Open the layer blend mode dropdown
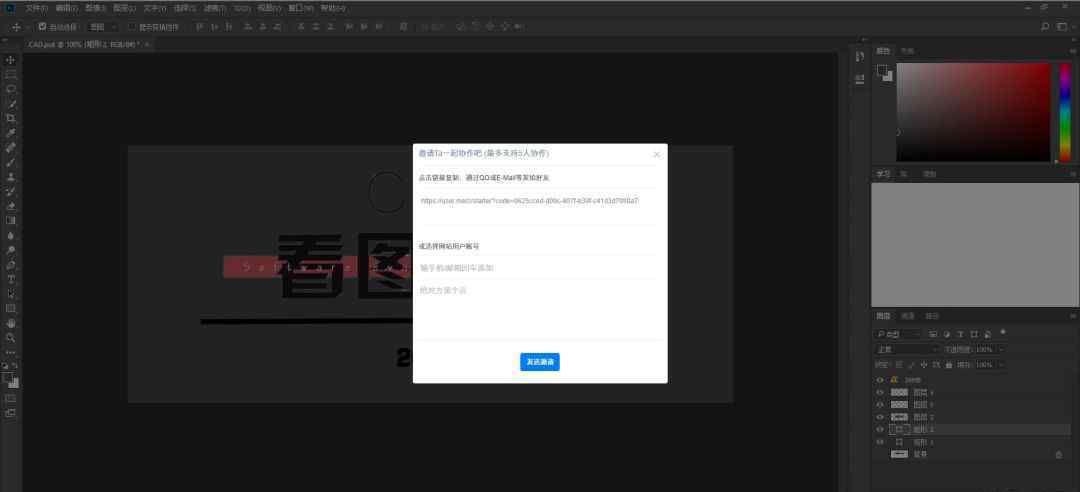1080x492 pixels. [x=906, y=349]
